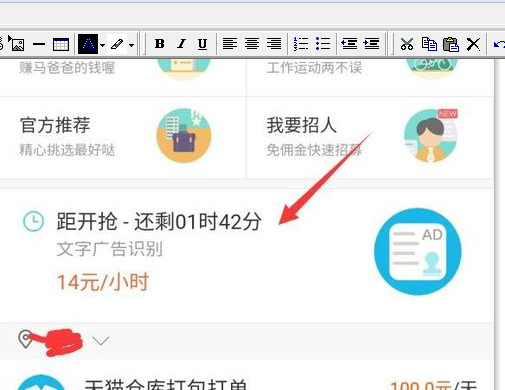Click the Undo arrow icon
The width and height of the screenshot is (505, 390).
coord(499,44)
